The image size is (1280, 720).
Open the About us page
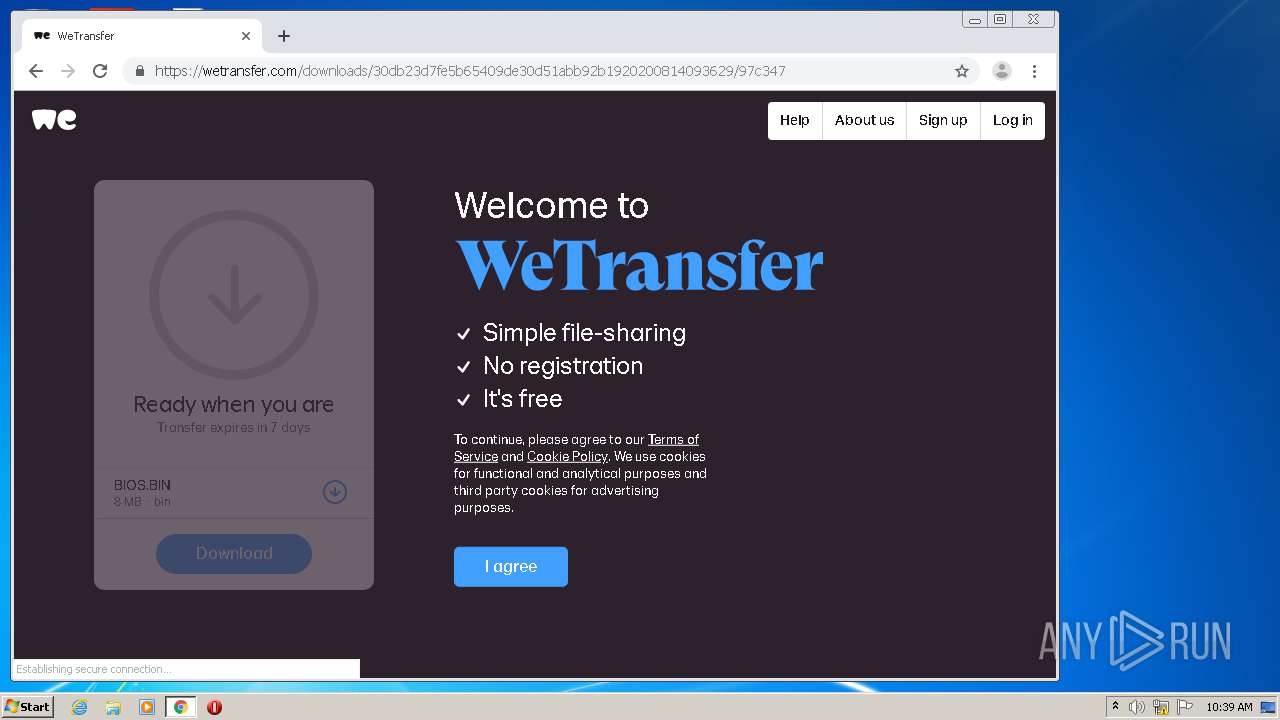(864, 120)
